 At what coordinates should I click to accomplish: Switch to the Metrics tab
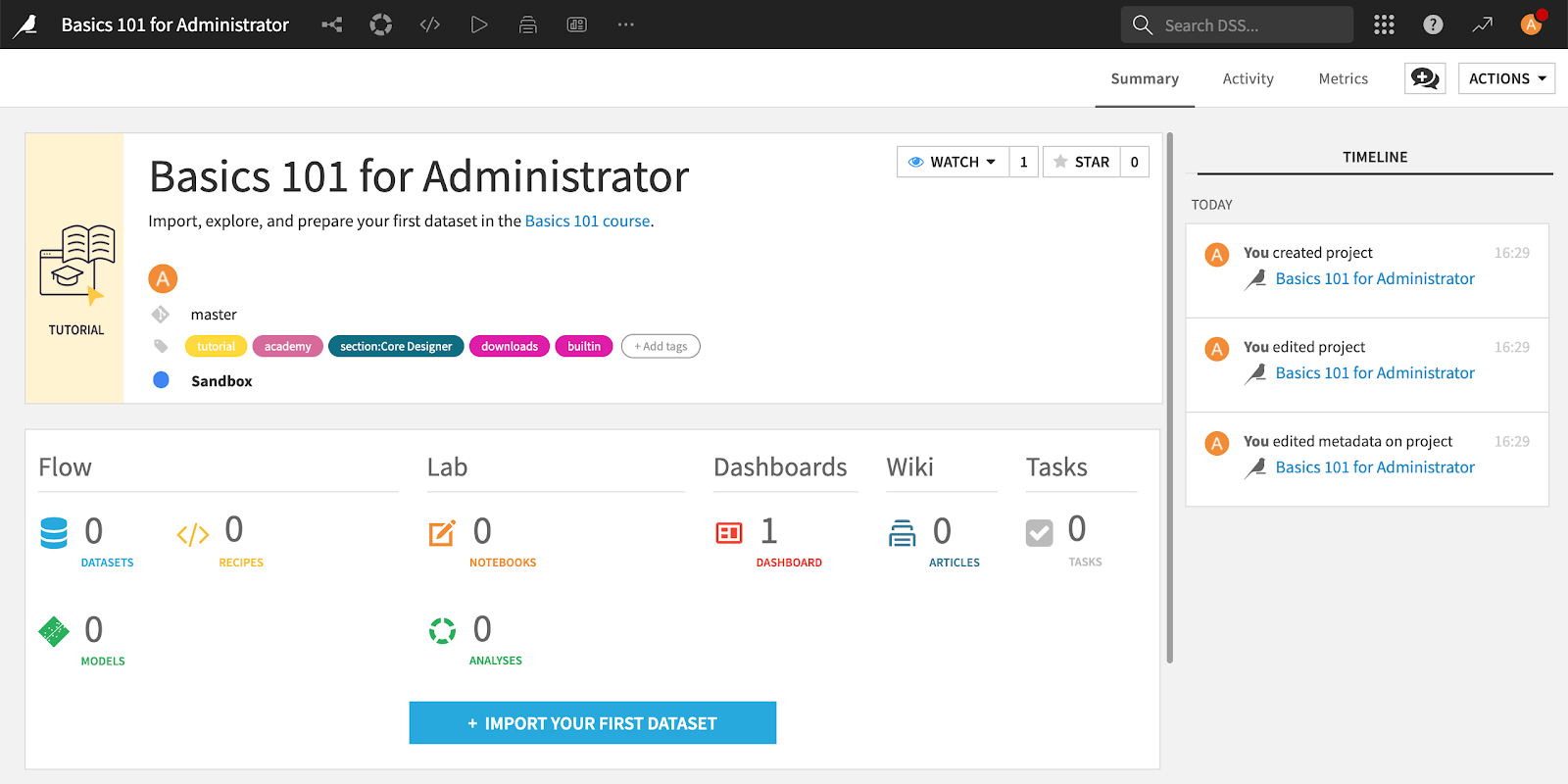click(1343, 78)
